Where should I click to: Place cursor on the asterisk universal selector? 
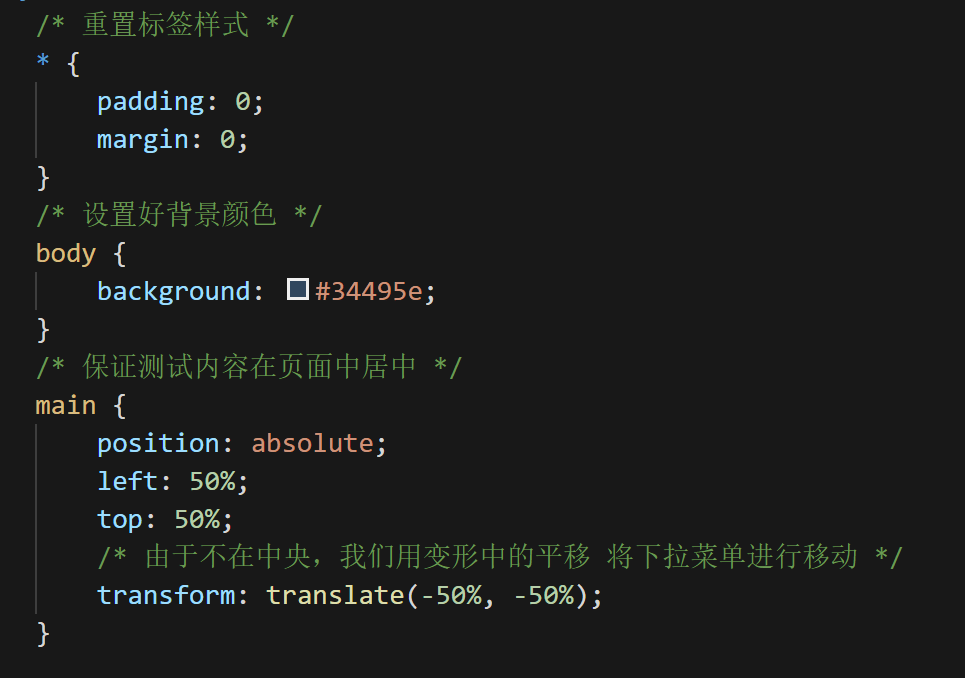42,63
